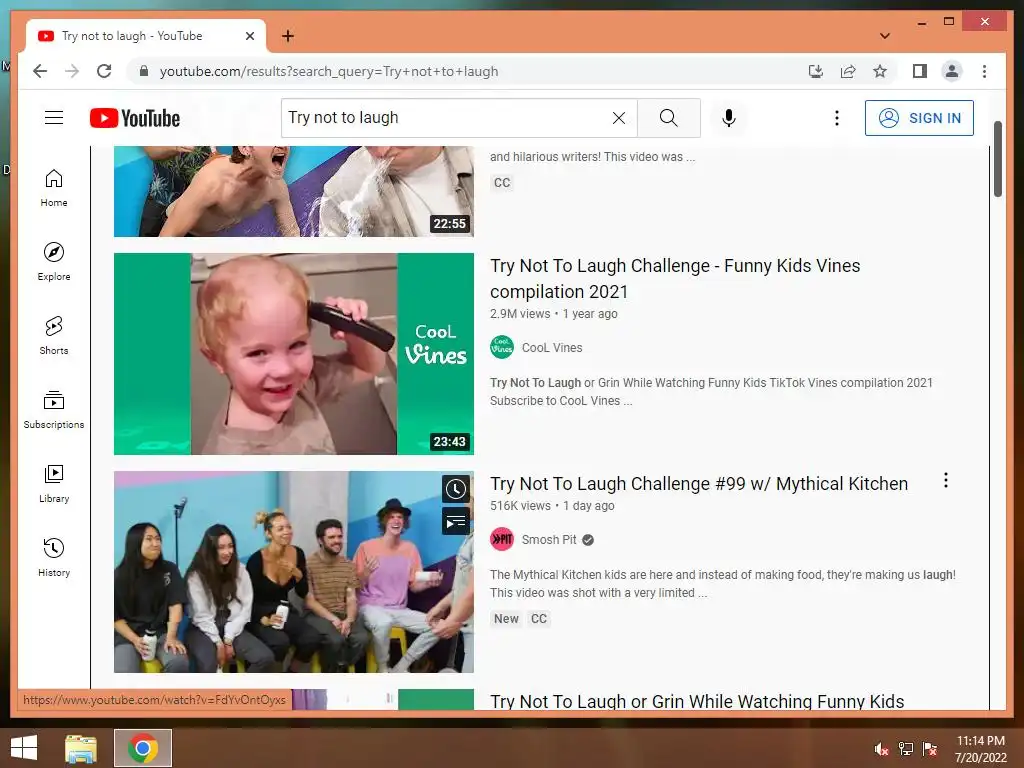Share this page from the address bar
The image size is (1024, 768).
point(848,71)
